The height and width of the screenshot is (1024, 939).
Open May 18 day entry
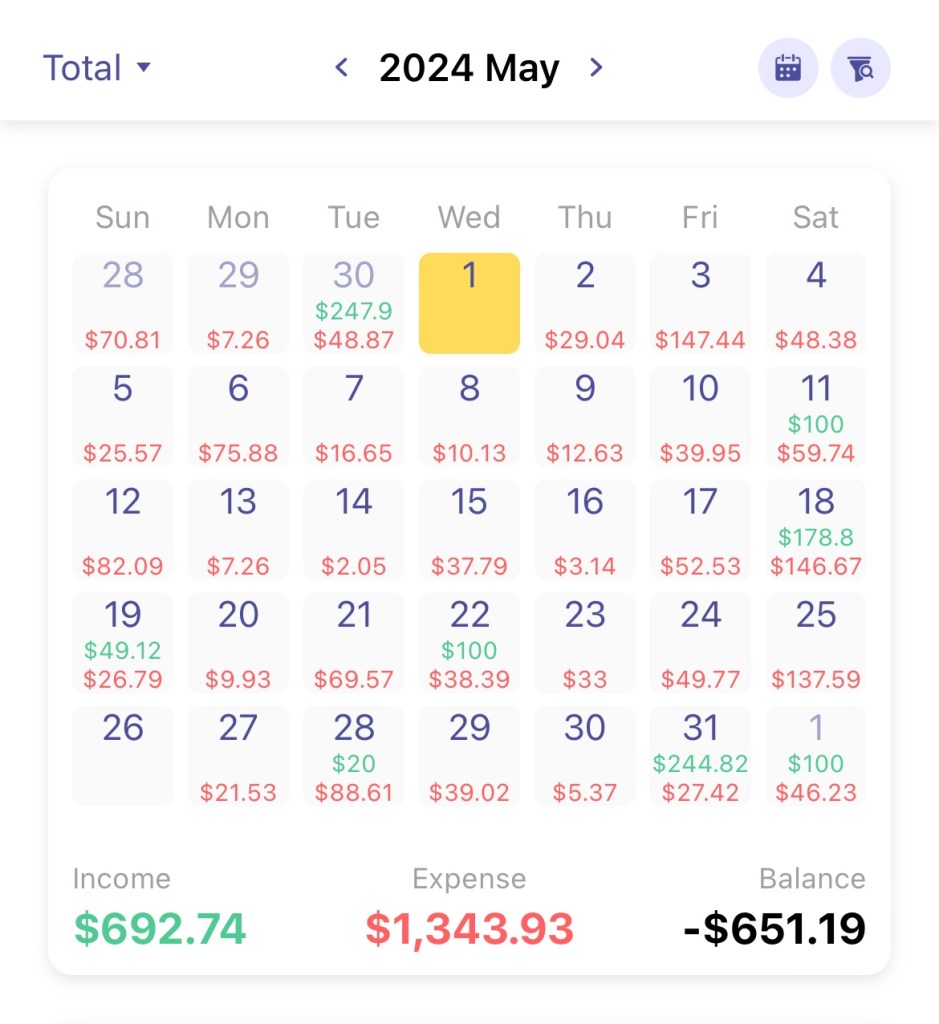point(816,530)
